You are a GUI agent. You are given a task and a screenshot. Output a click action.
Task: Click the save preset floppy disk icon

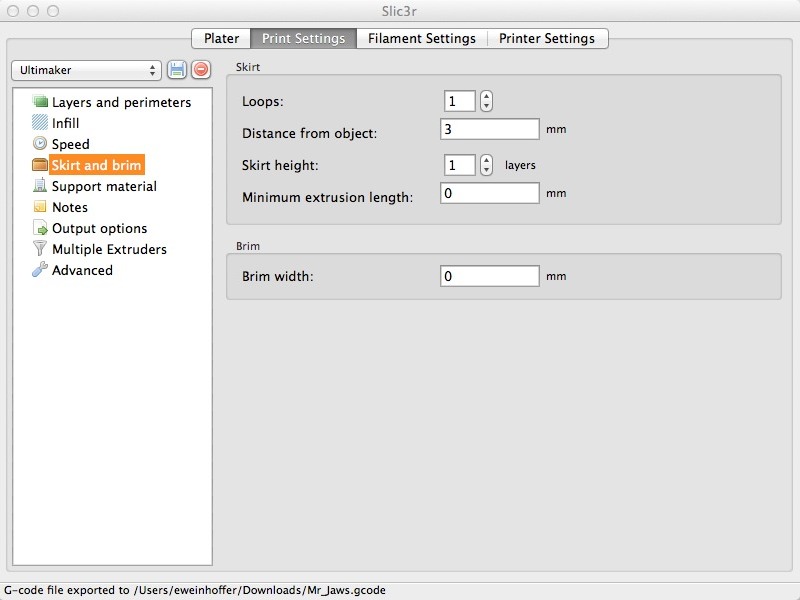coord(177,69)
